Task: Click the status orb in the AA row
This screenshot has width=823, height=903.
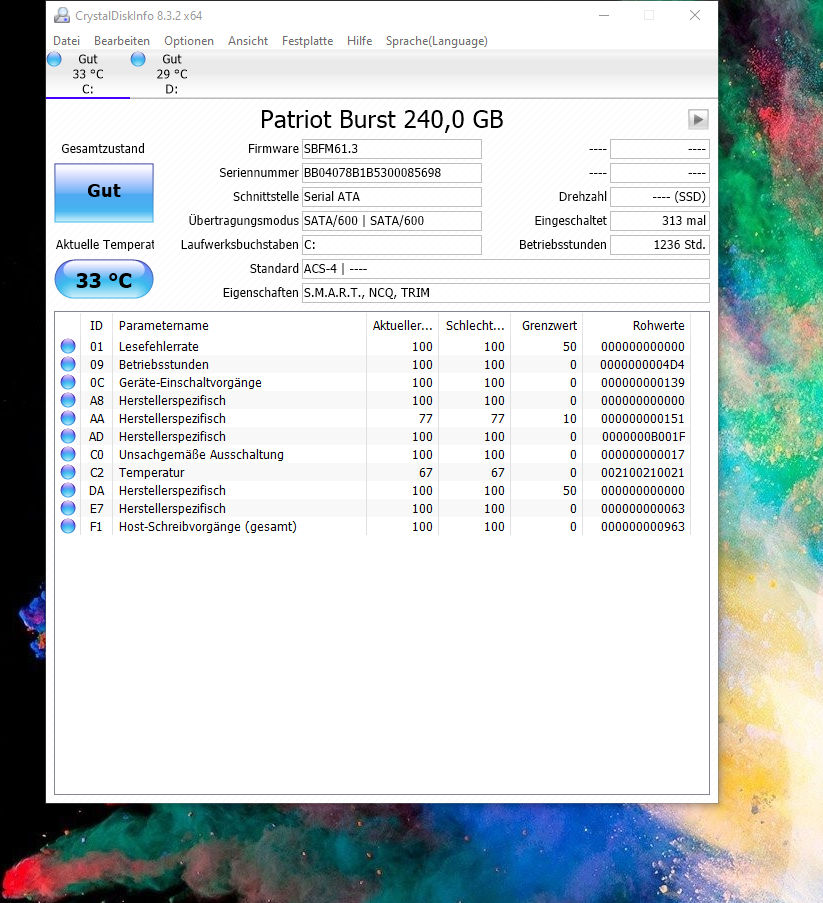Action: [68, 418]
